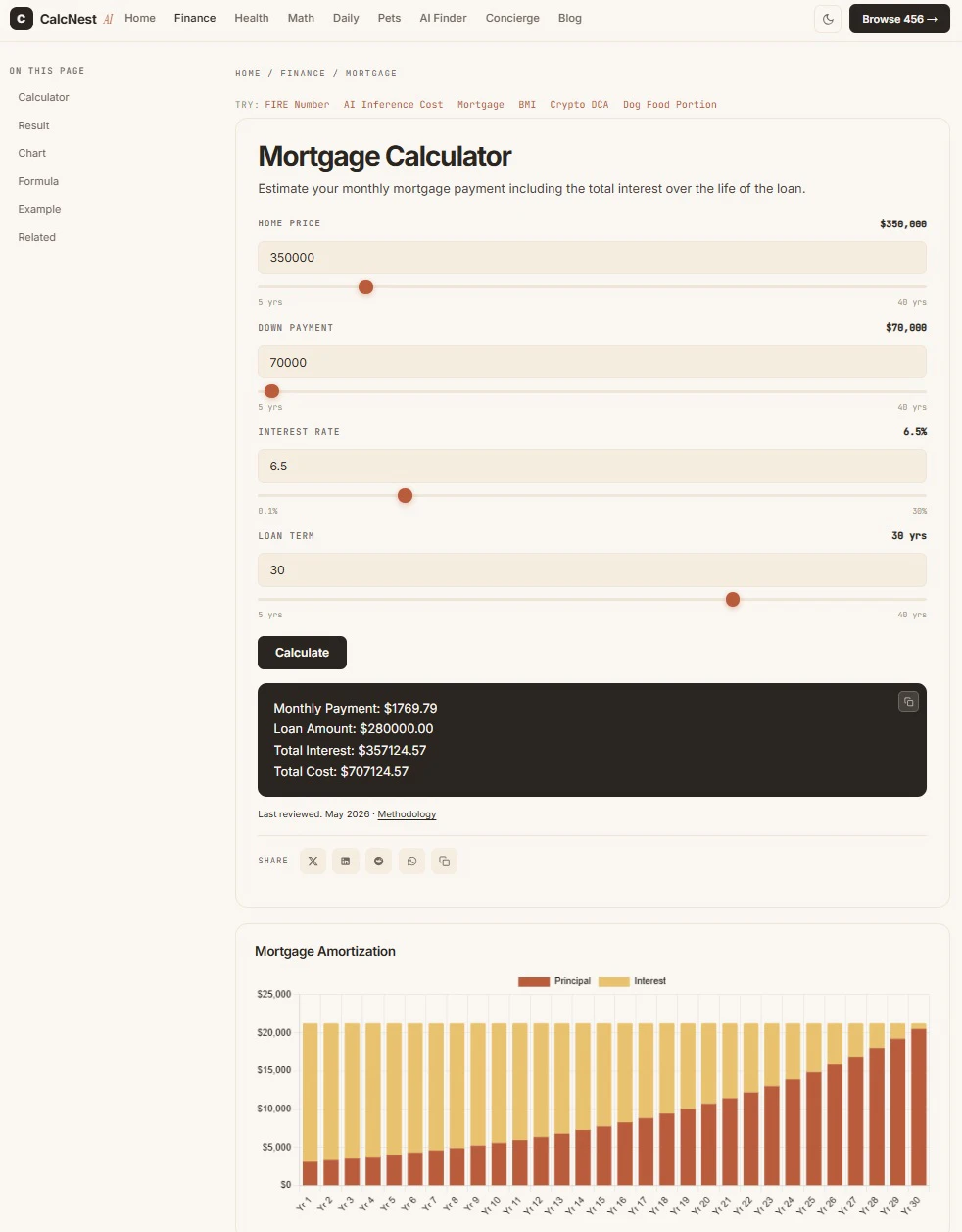Jump to Chart section in sidebar
962x1232 pixels.
32,153
